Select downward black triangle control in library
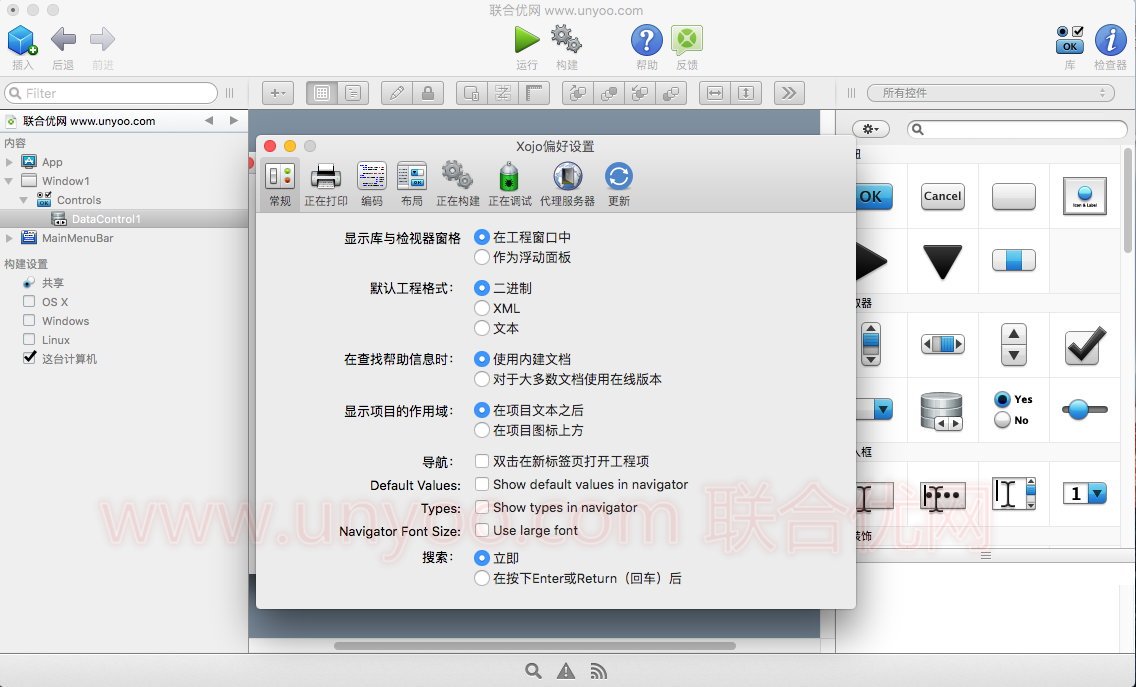Viewport: 1136px width, 687px height. pos(943,262)
